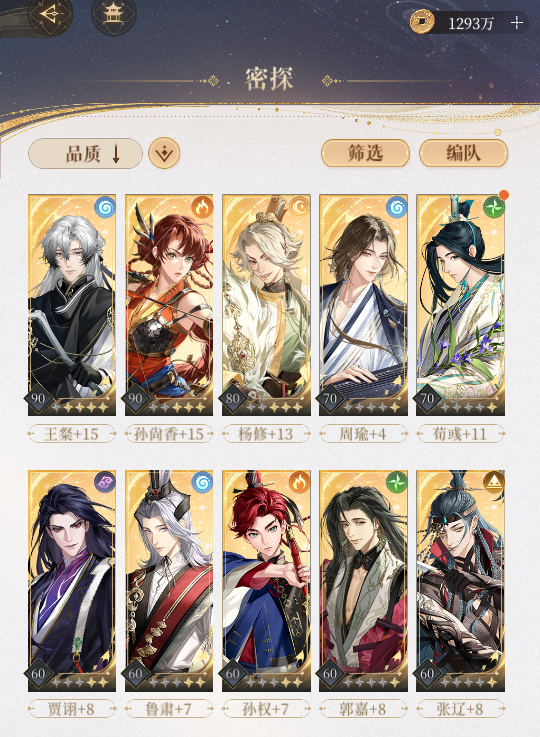Click the level 90 badge on 王粲

click(38, 399)
